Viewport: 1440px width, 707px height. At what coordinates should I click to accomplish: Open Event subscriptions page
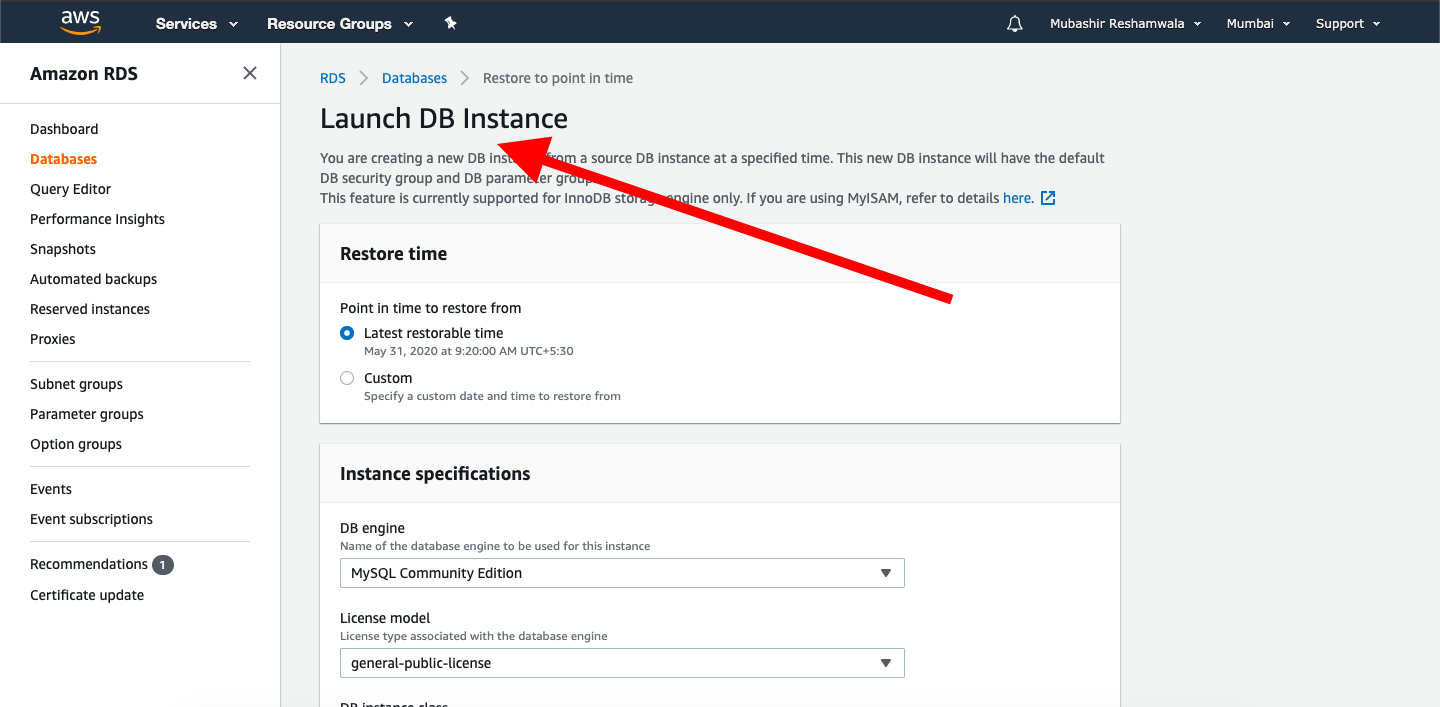91,519
